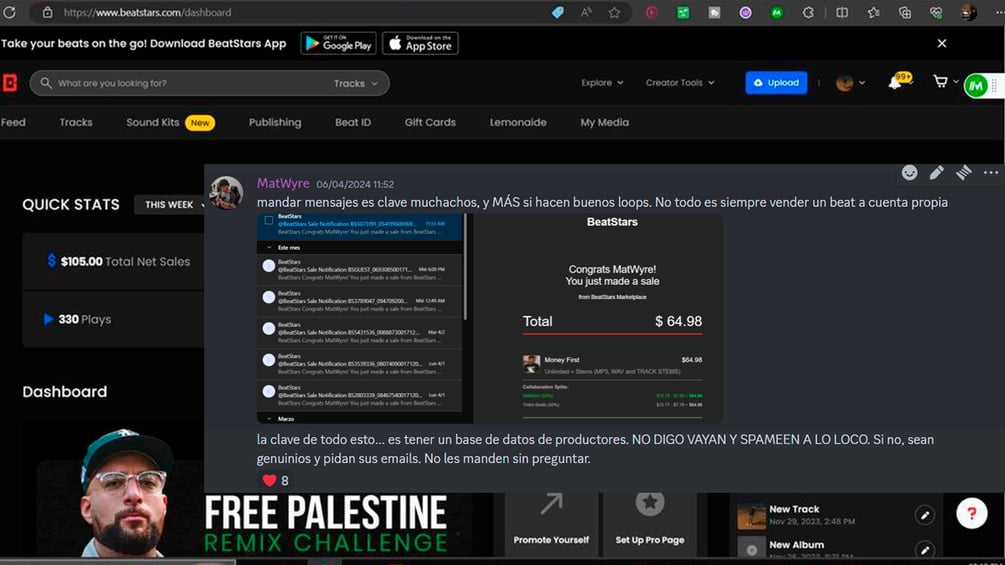This screenshot has width=1005, height=565.
Task: Open the Publishing tab
Action: pyautogui.click(x=275, y=122)
